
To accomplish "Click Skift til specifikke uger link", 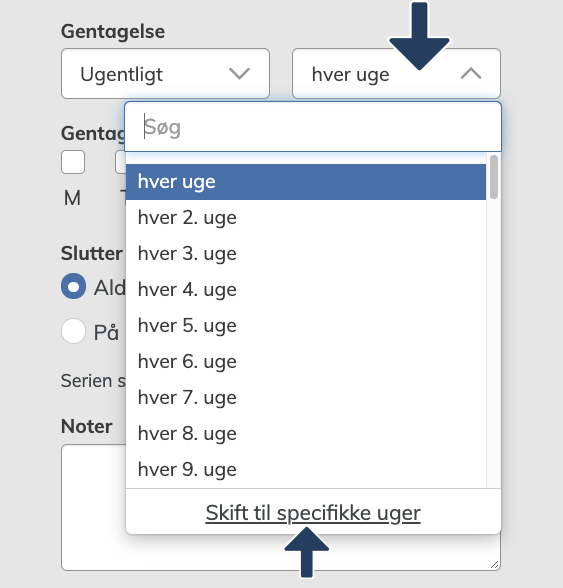I will tap(313, 513).
